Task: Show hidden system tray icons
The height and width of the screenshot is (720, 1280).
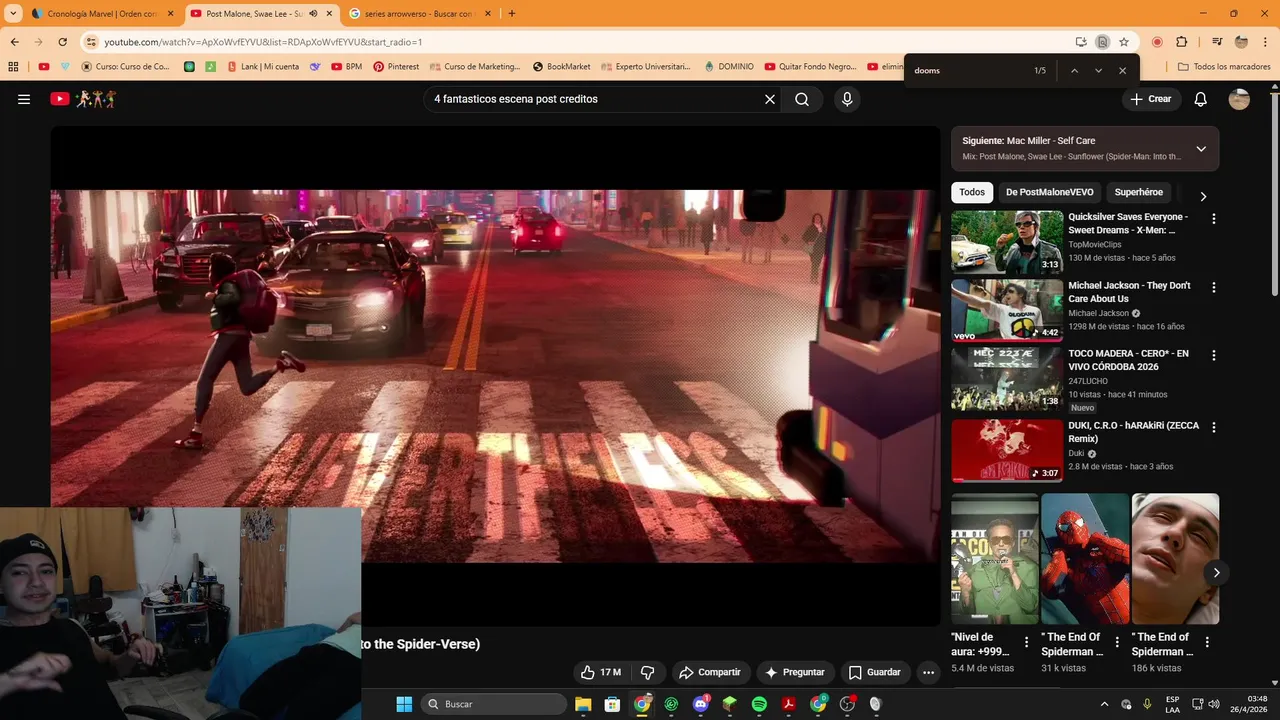Action: coord(1104,704)
